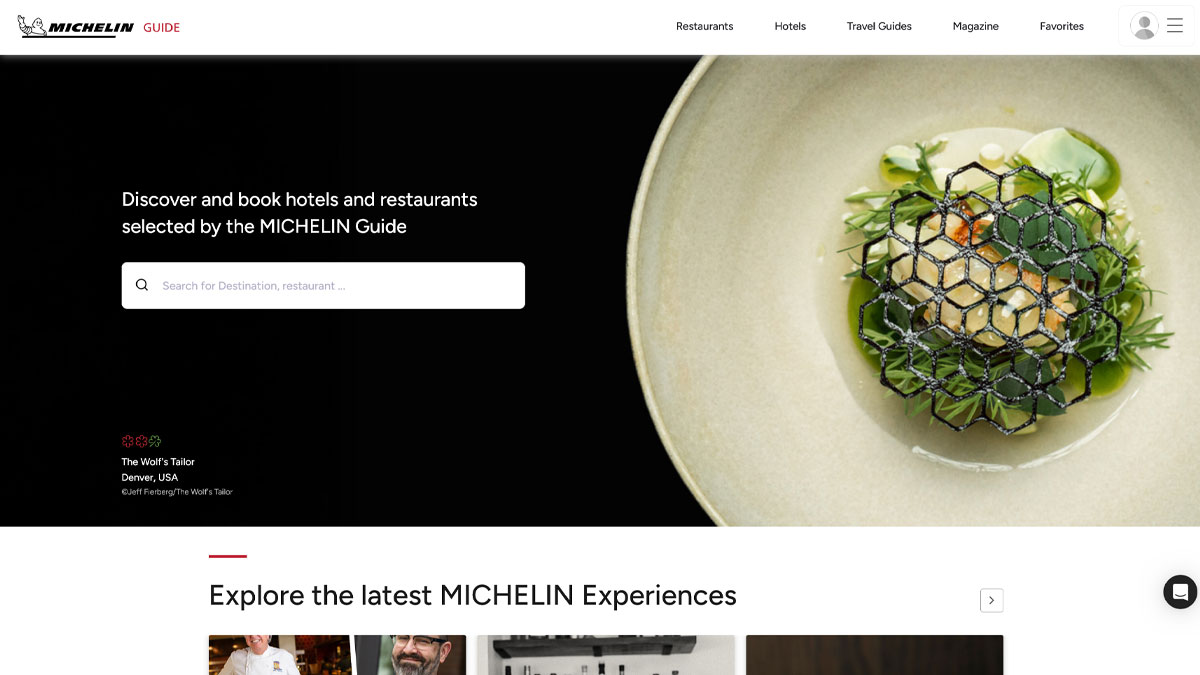
Task: Open the user profile avatar icon
Action: [1144, 26]
